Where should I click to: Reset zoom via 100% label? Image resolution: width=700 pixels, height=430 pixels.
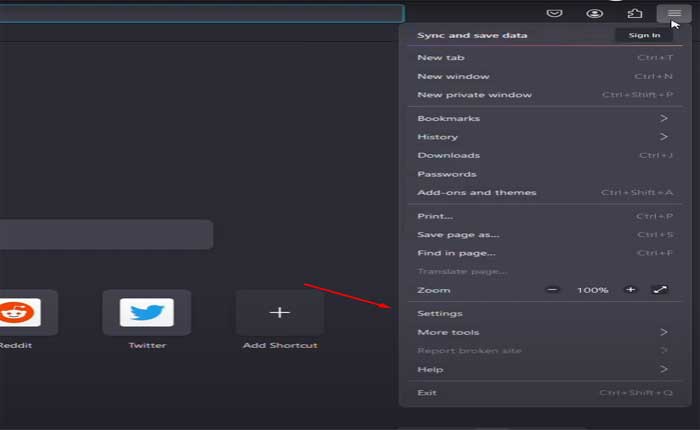pos(592,290)
